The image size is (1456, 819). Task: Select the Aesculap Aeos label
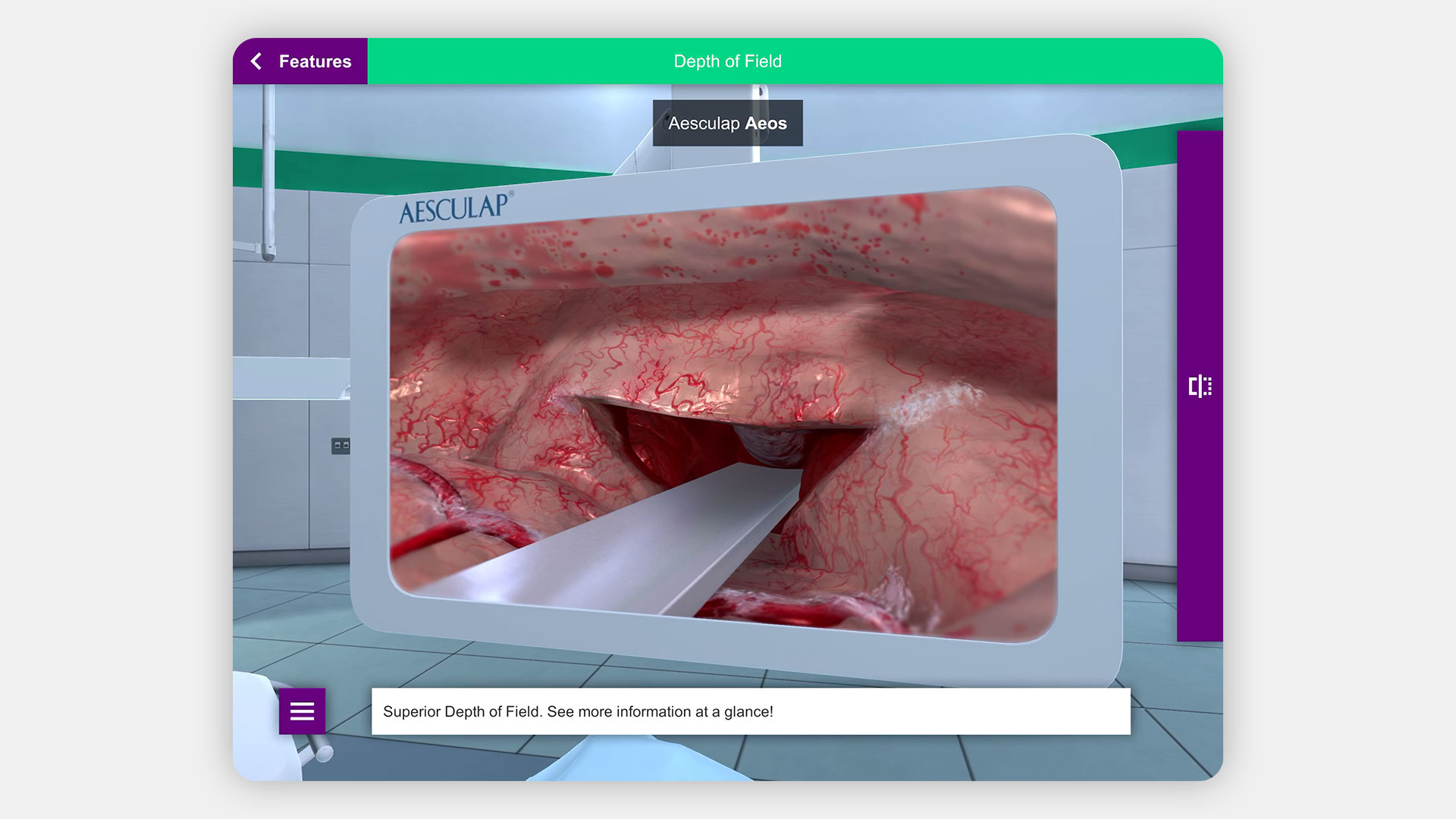point(727,123)
